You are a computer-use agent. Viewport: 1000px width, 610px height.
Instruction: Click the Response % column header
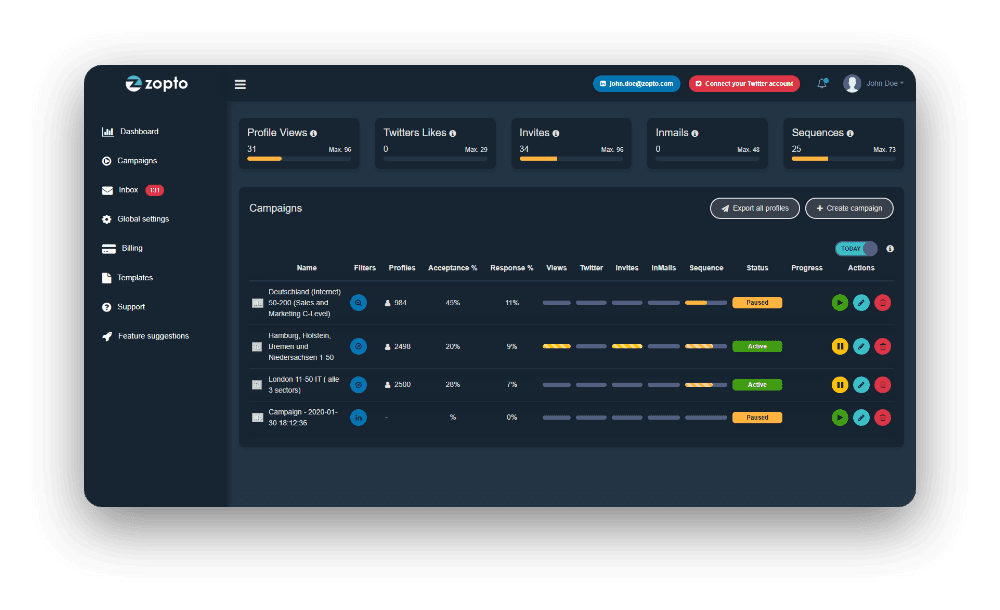coord(511,268)
